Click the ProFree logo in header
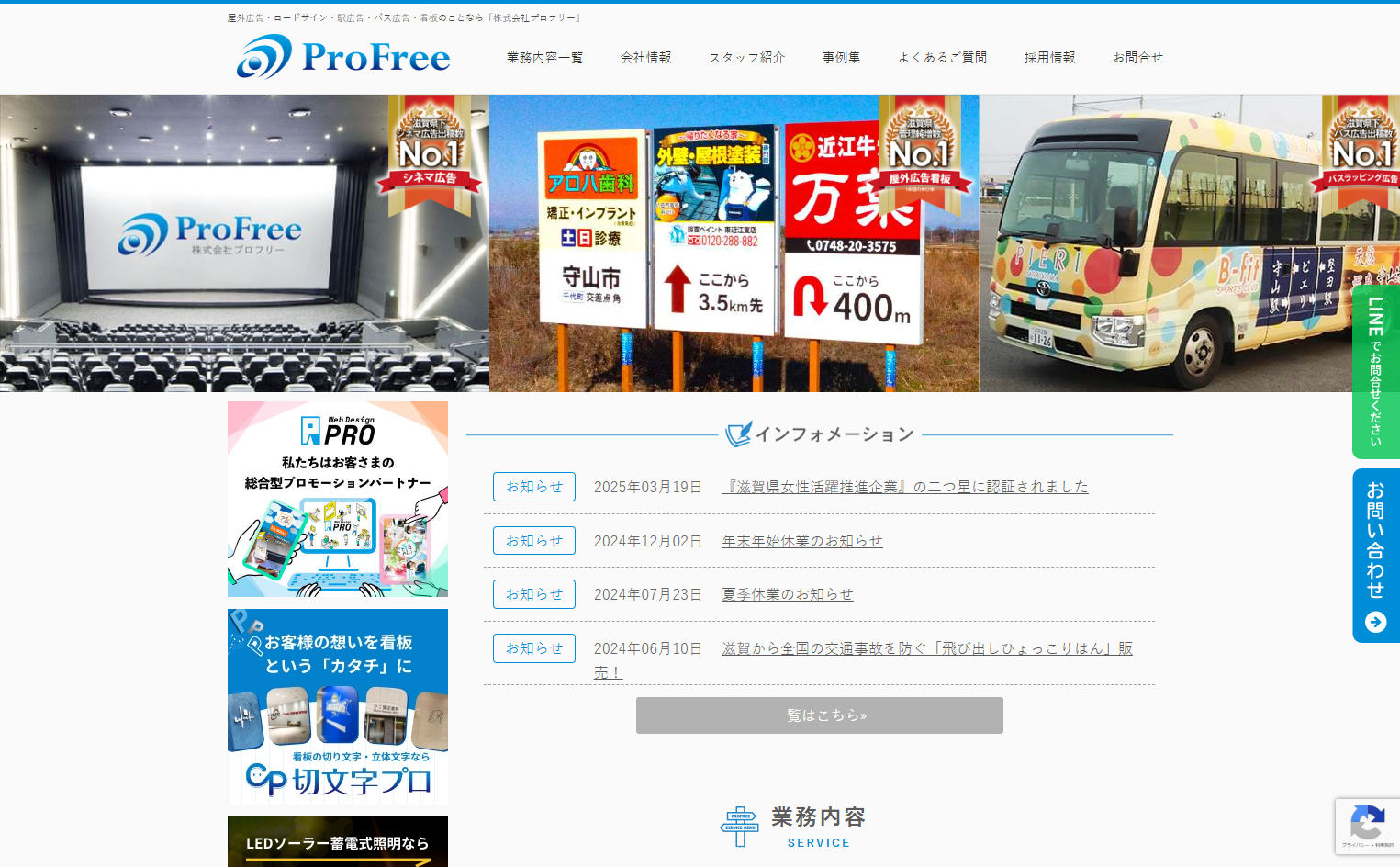1400x867 pixels. click(343, 57)
